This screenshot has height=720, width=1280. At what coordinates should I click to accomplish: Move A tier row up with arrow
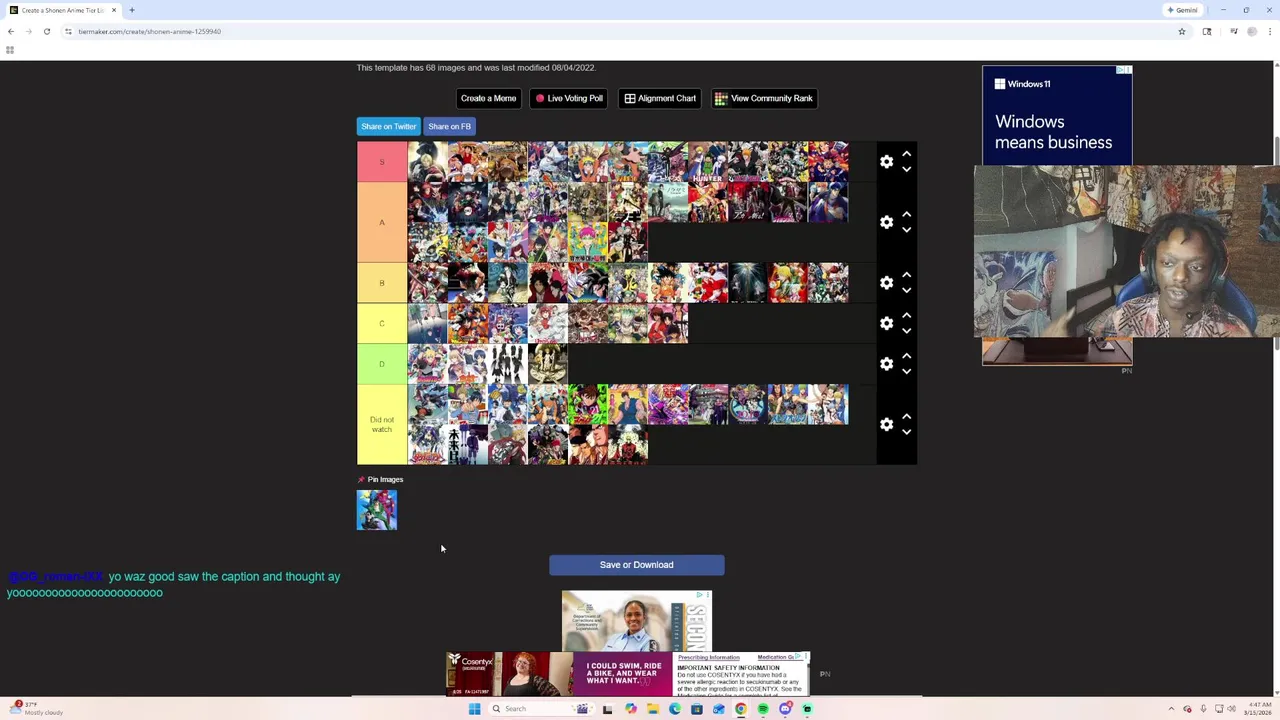(906, 214)
